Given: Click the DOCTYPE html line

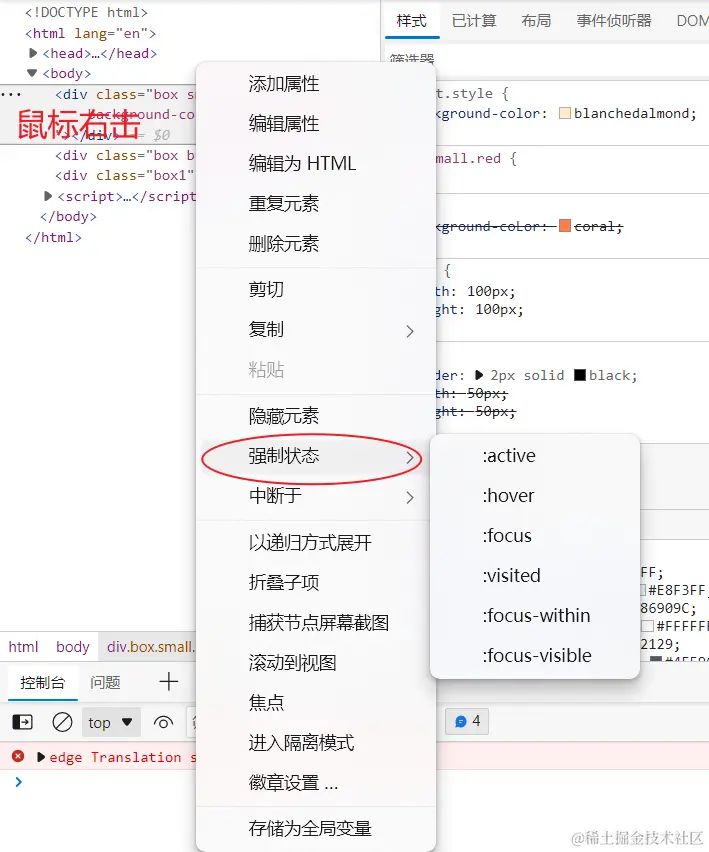Looking at the screenshot, I should (86, 12).
